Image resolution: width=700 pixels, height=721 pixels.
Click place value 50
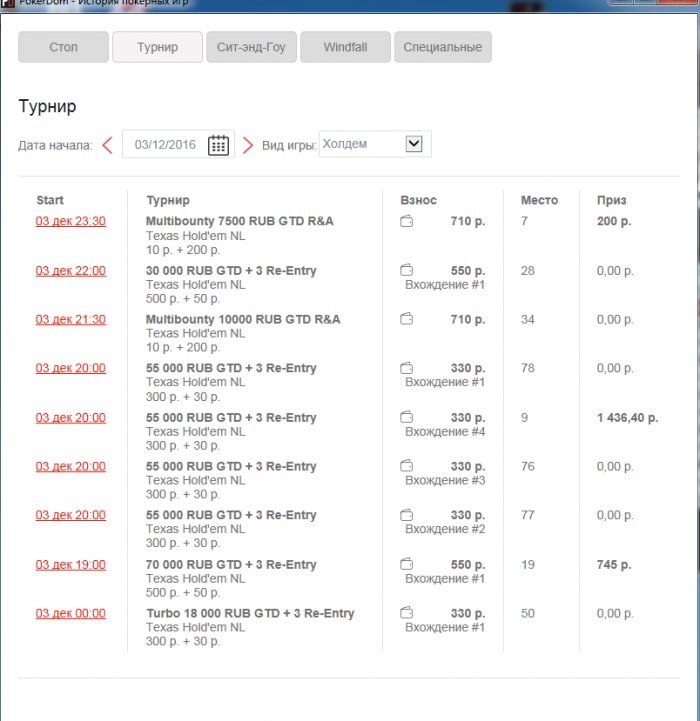[x=528, y=613]
